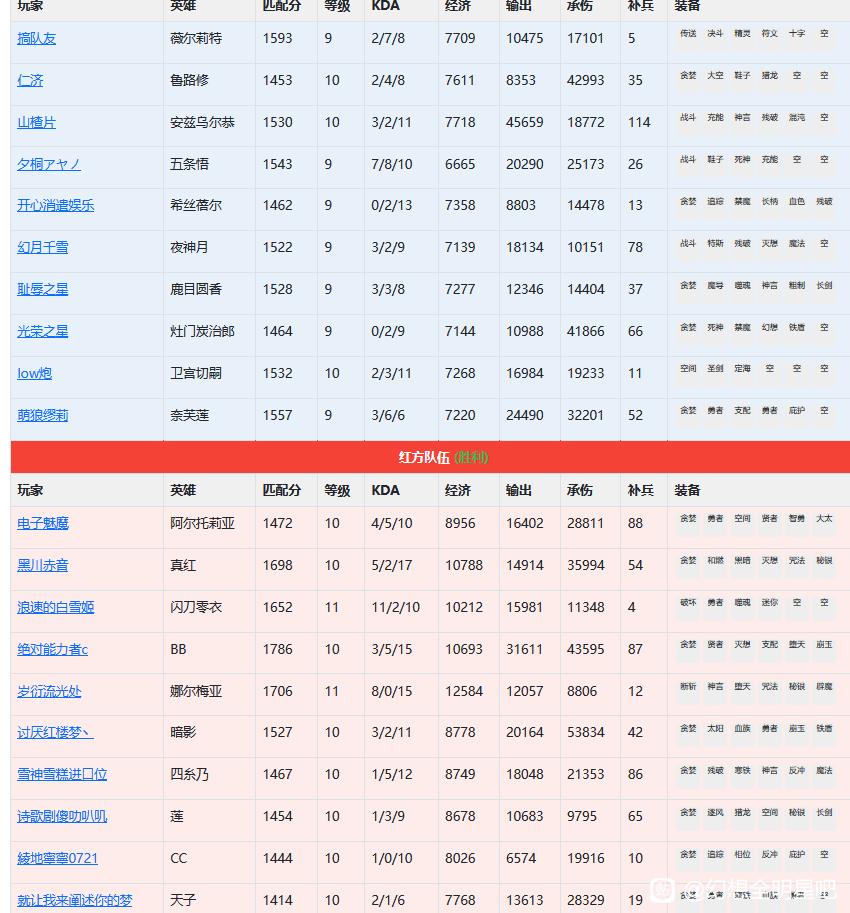The width and height of the screenshot is (850, 913).
Task: Open player link 幻月千雪
Action: tap(42, 247)
